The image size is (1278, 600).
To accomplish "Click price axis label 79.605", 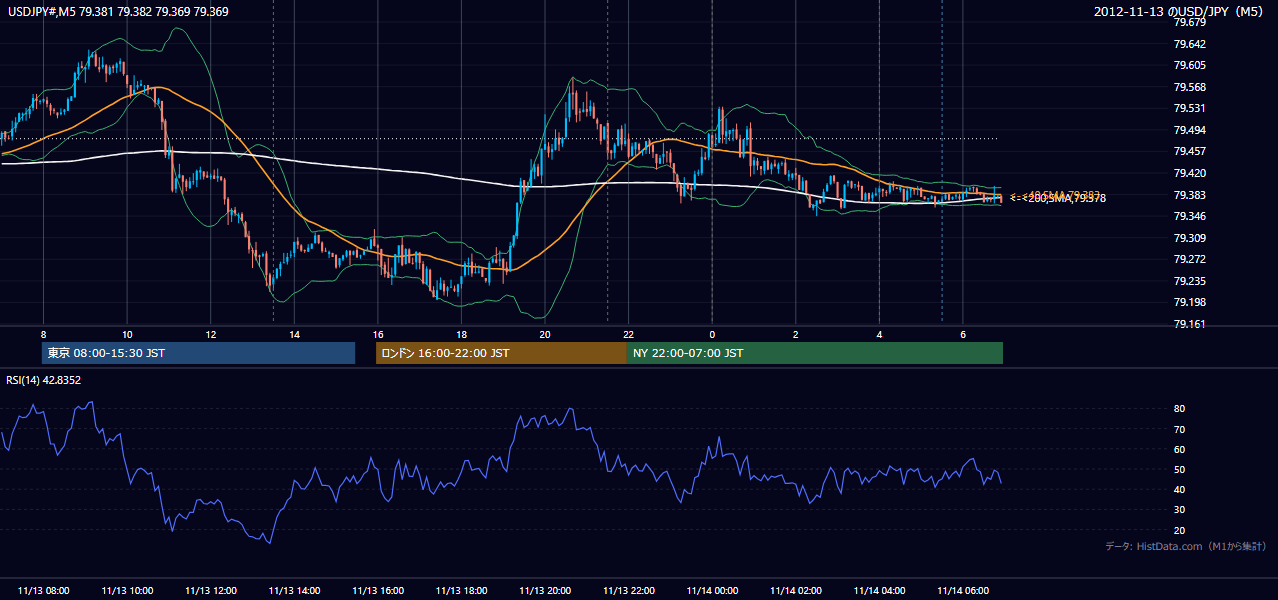I will (x=1189, y=65).
